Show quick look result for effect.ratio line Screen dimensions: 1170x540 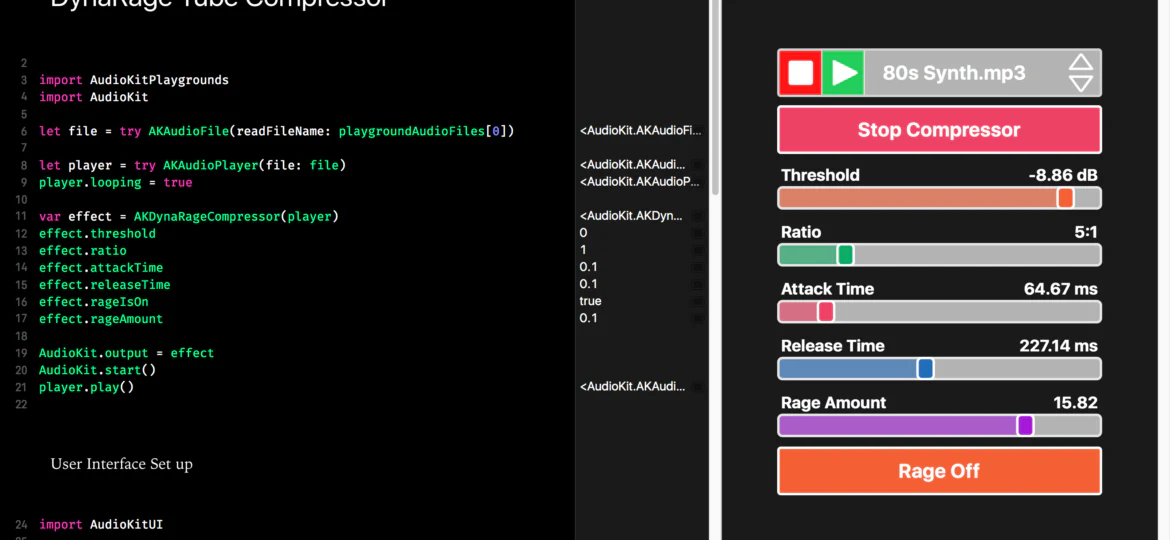(698, 250)
